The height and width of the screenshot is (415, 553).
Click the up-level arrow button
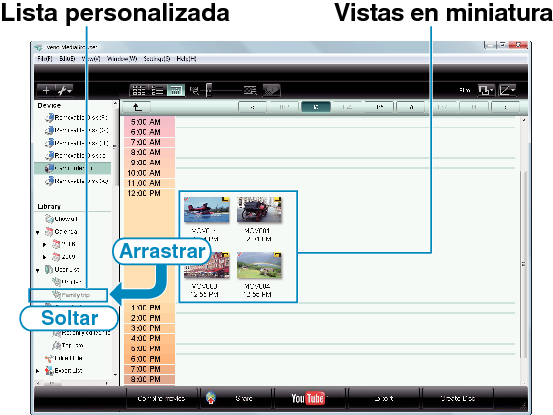[137, 107]
